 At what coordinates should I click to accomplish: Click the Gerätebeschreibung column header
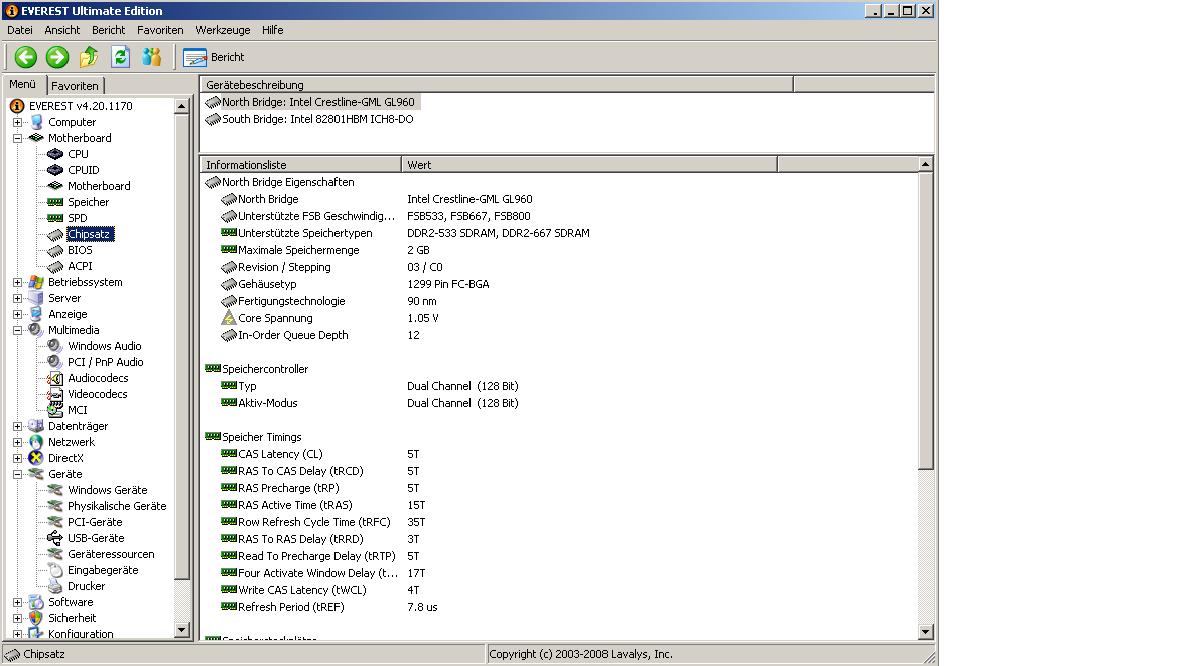(x=497, y=85)
